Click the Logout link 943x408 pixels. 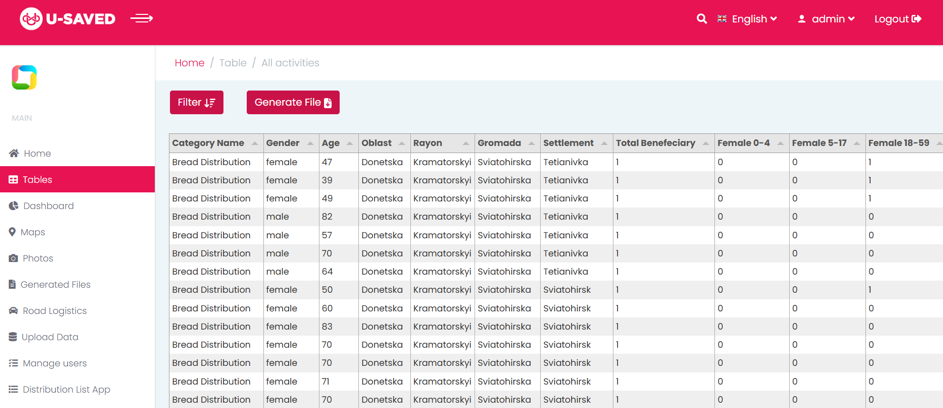point(897,19)
